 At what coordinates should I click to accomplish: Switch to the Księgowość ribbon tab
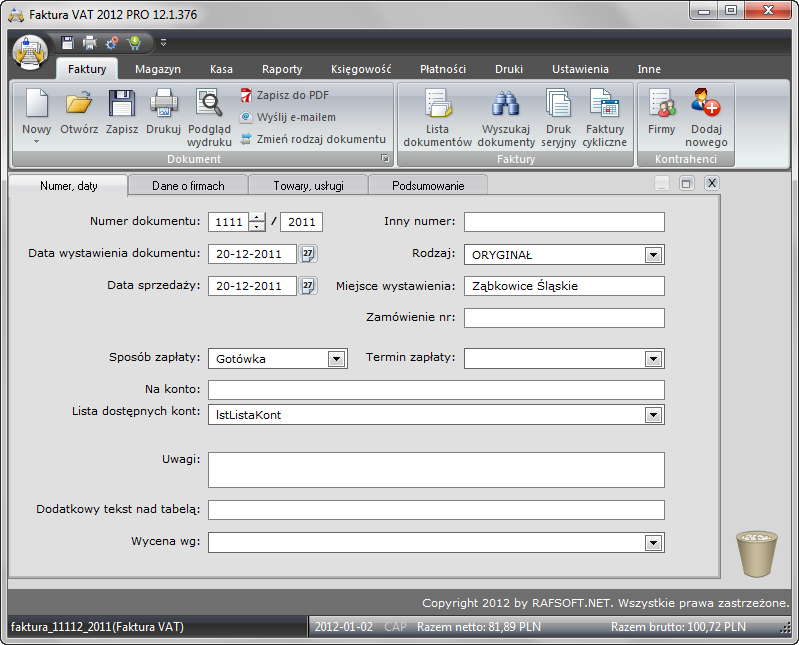pyautogui.click(x=361, y=69)
